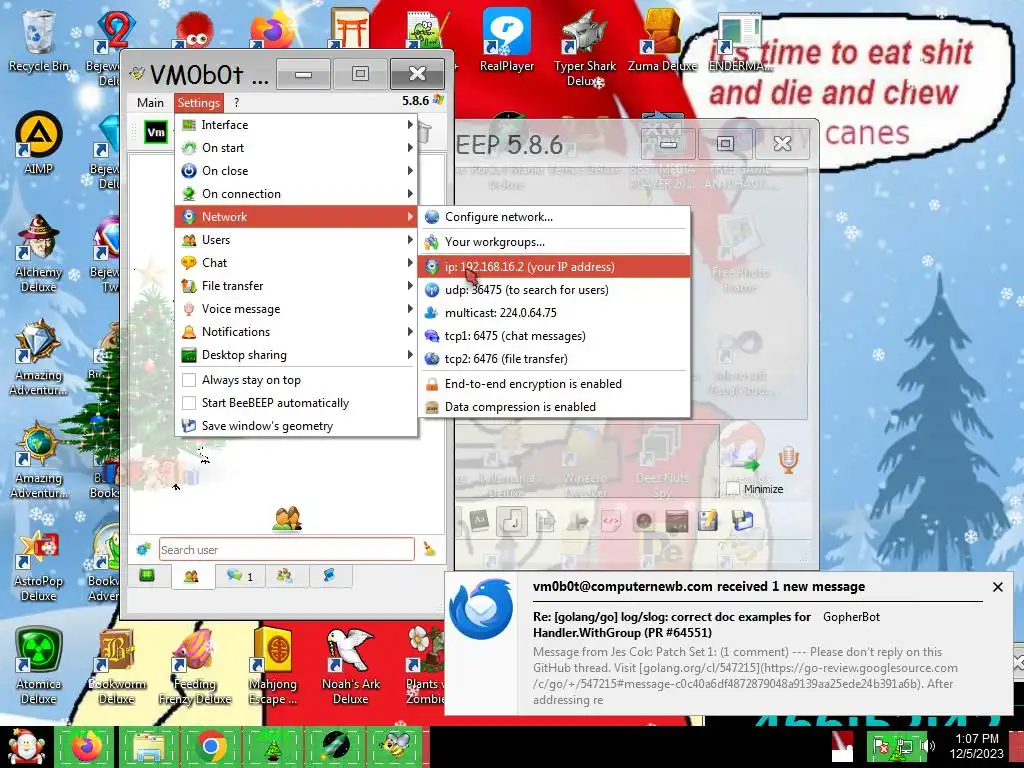Open the Voice message settings entry
The width and height of the screenshot is (1024, 768).
coord(296,309)
